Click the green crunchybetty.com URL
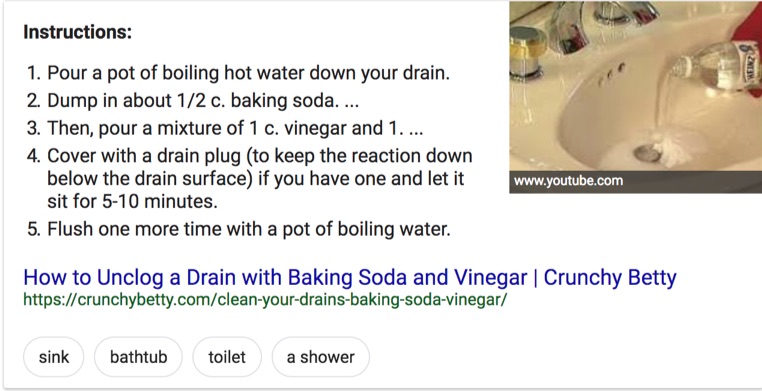Viewport: 762px width, 391px height. click(265, 299)
